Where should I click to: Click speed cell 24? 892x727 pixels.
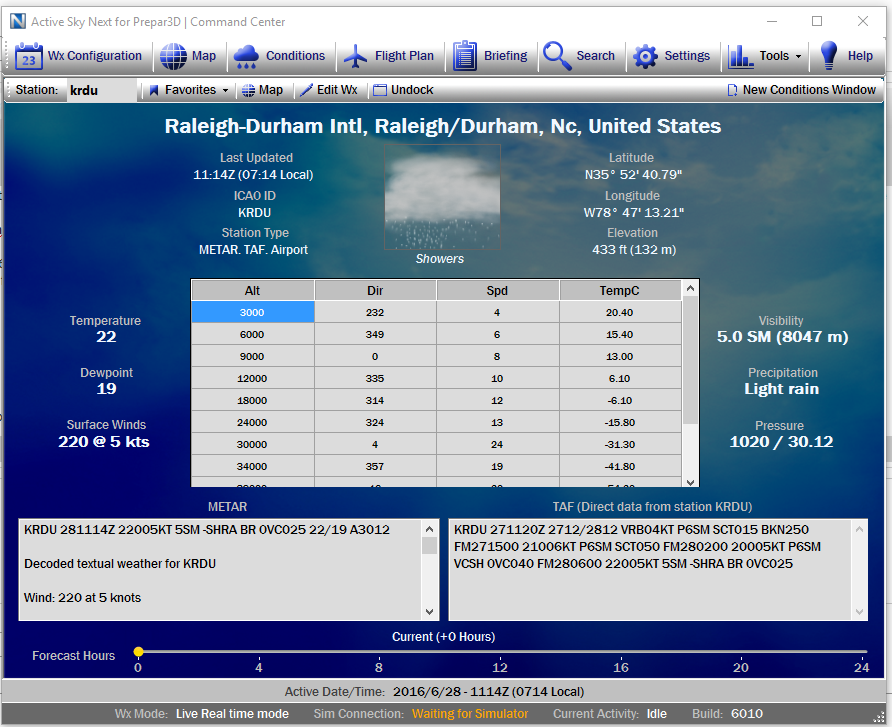pyautogui.click(x=497, y=444)
